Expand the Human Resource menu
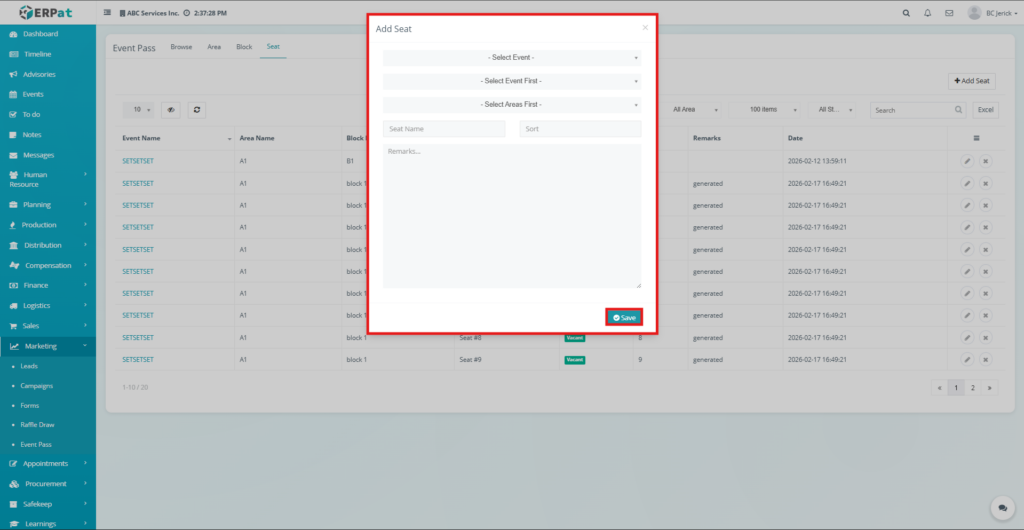Image resolution: width=1024 pixels, height=530 pixels. 48,179
